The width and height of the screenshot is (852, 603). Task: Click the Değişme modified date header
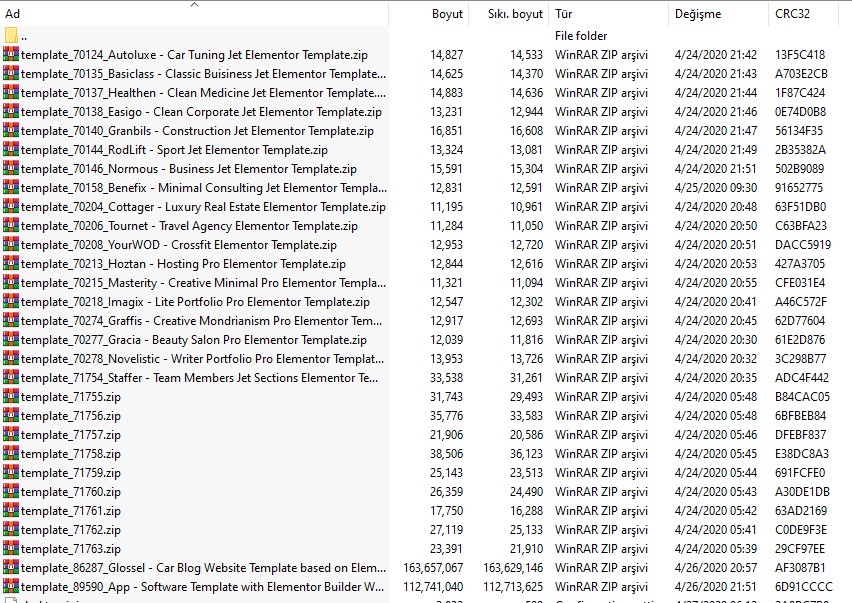[x=697, y=15]
